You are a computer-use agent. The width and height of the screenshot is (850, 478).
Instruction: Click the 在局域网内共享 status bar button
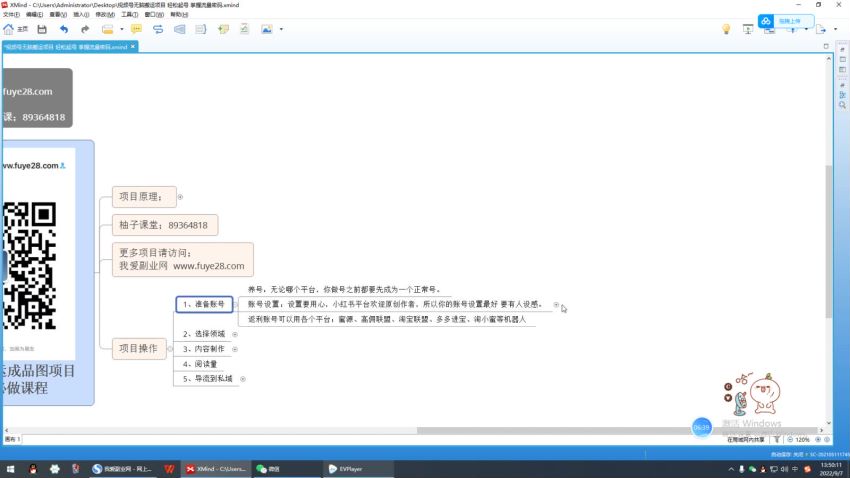(746, 440)
